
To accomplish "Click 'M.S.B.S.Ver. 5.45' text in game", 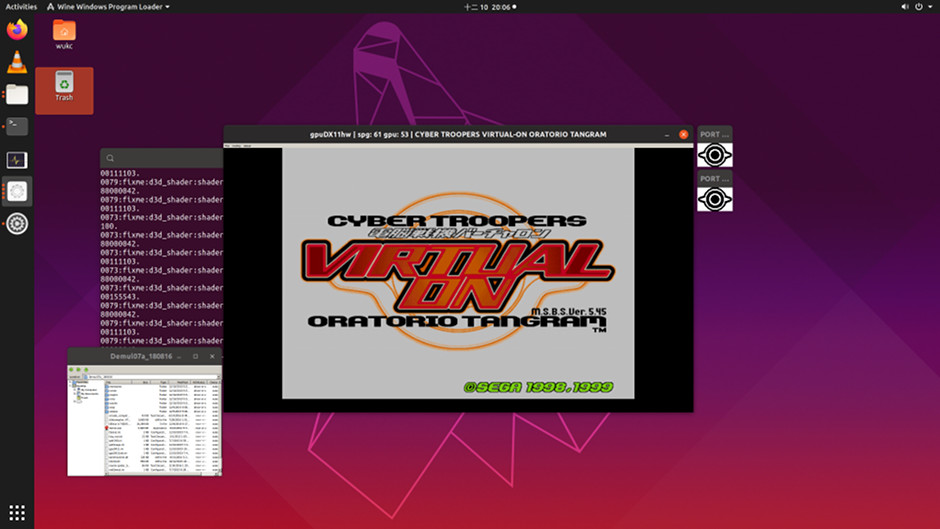I will [x=568, y=311].
